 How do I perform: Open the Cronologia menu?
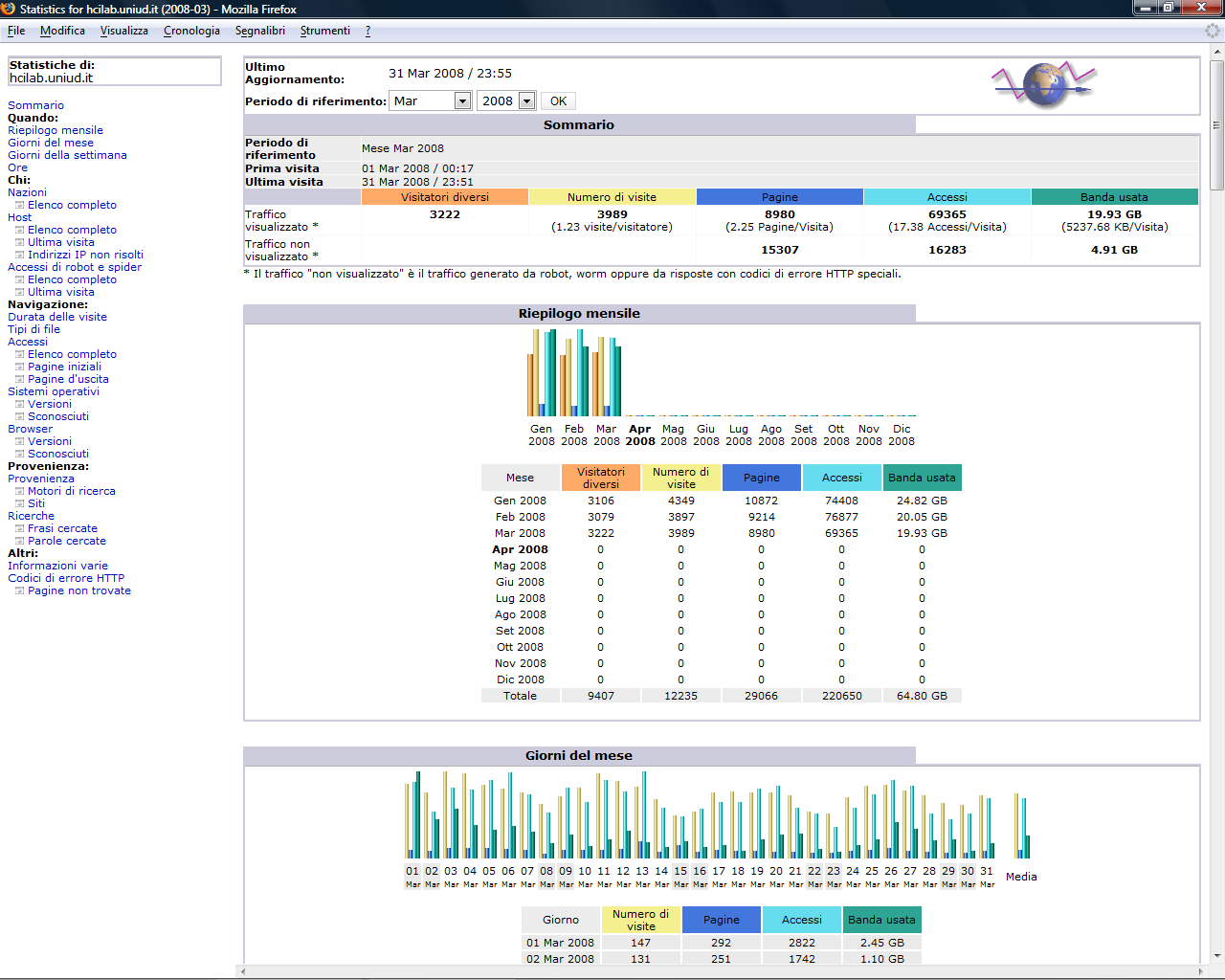pos(191,31)
